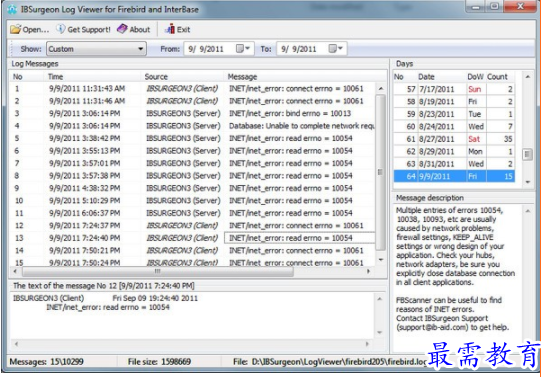Select log row 7 at 3:57:01 PM
Image resolution: width=549 pixels, height=386 pixels.
193,163
